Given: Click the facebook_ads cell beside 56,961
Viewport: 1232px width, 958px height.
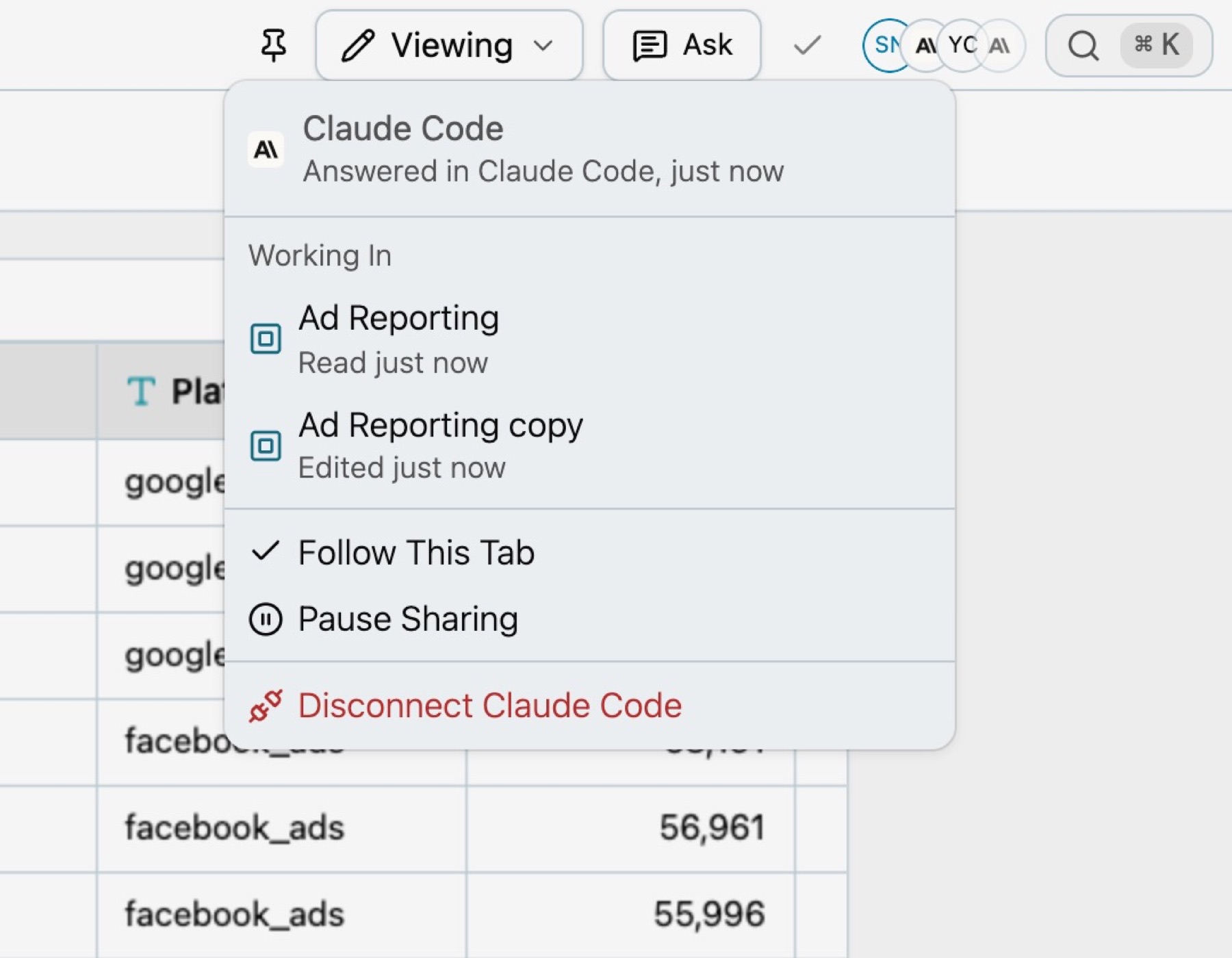Looking at the screenshot, I should point(281,828).
